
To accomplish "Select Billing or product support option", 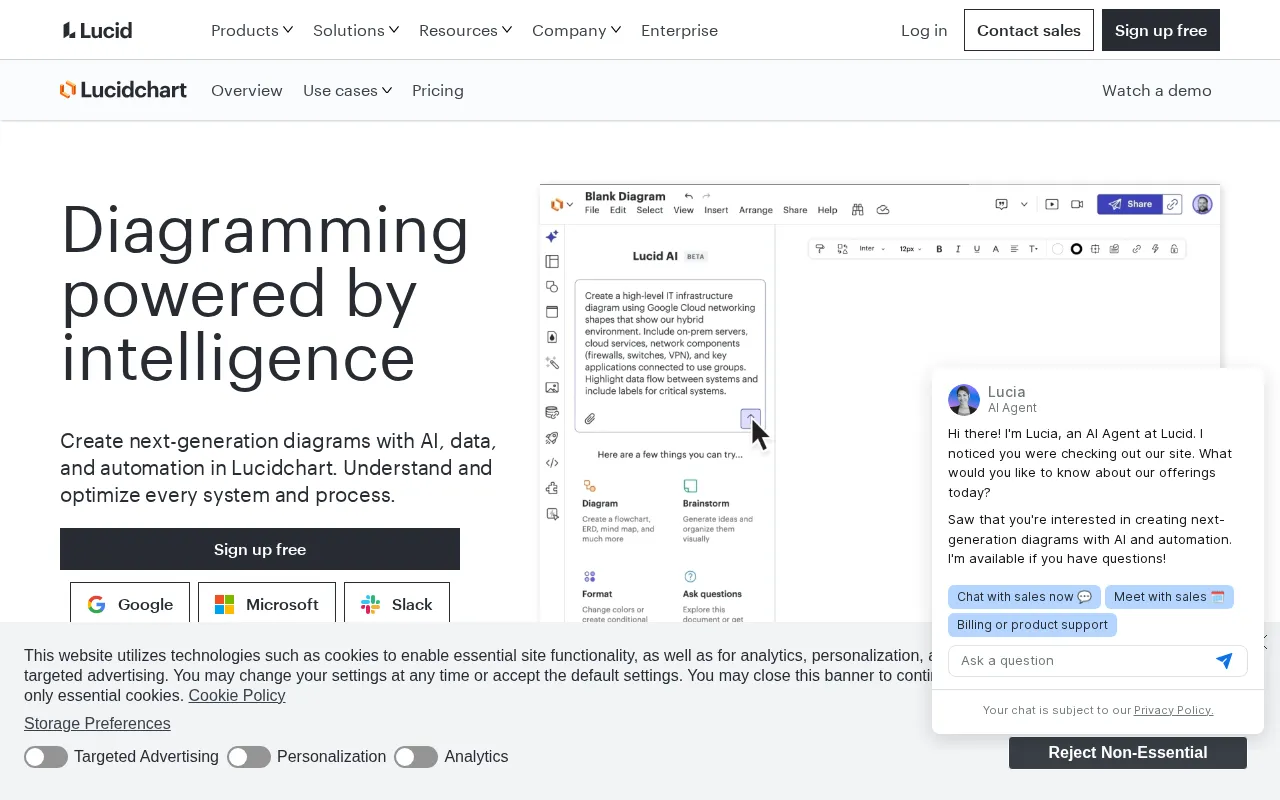I will 1032,625.
